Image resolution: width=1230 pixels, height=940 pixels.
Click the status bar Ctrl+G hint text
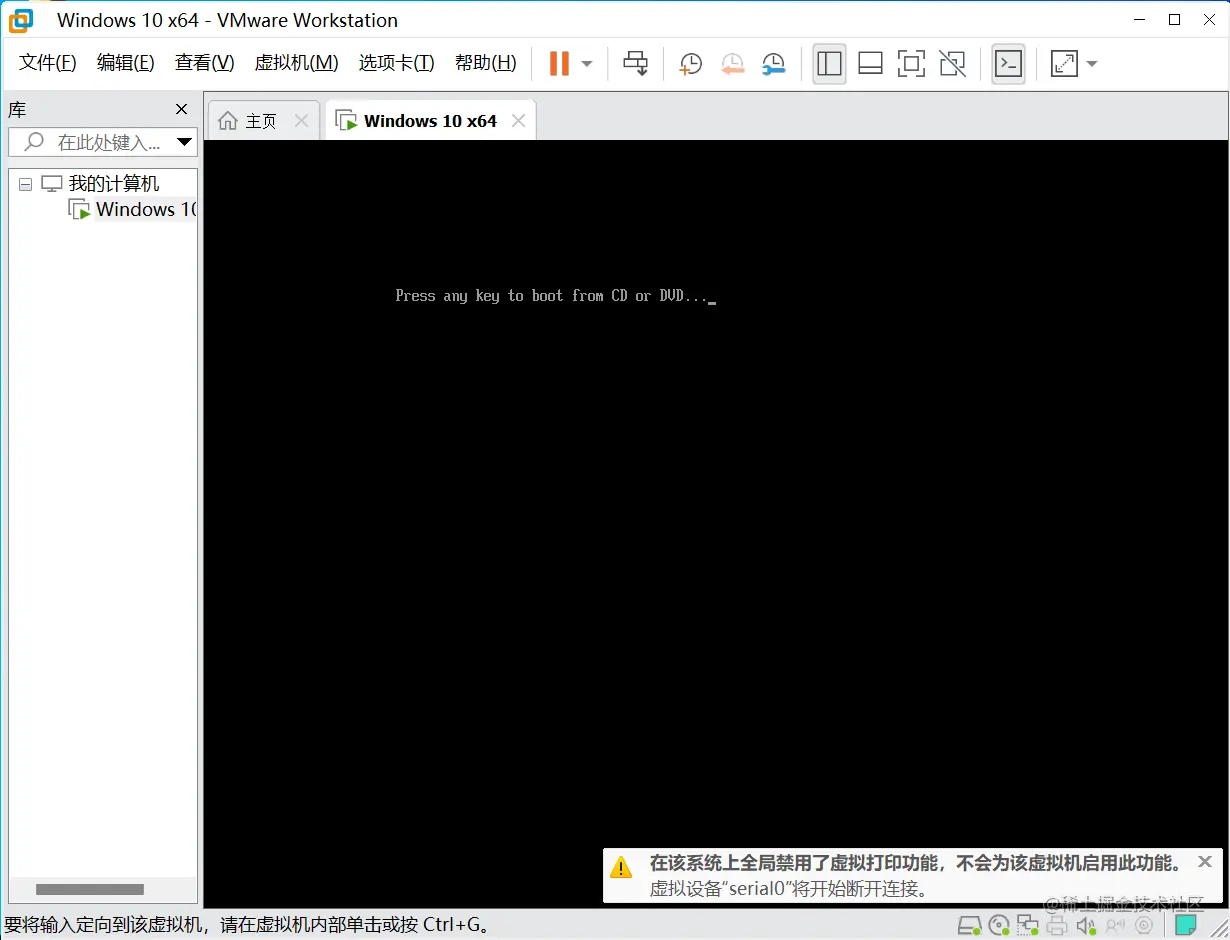pos(248,925)
